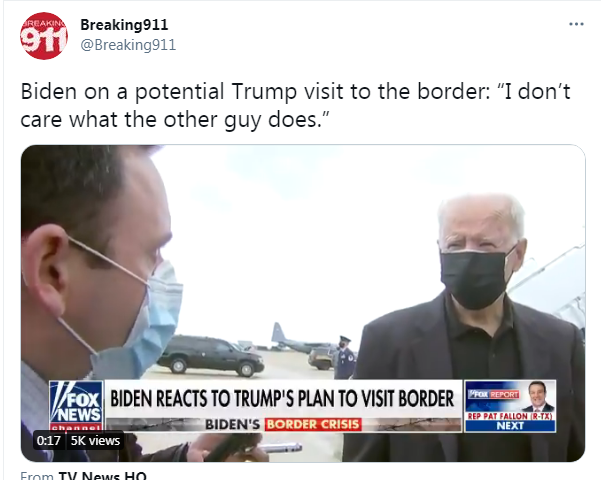Click the black face mask in video

(477, 277)
